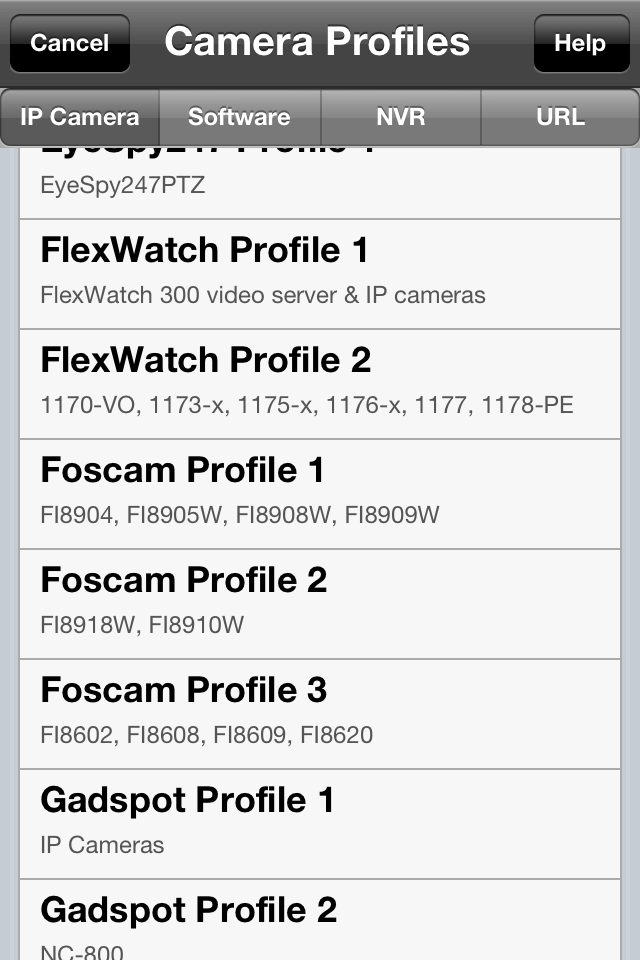Select the EyeSpy247PTZ profile row
Screen dimensions: 640x960
320,182
